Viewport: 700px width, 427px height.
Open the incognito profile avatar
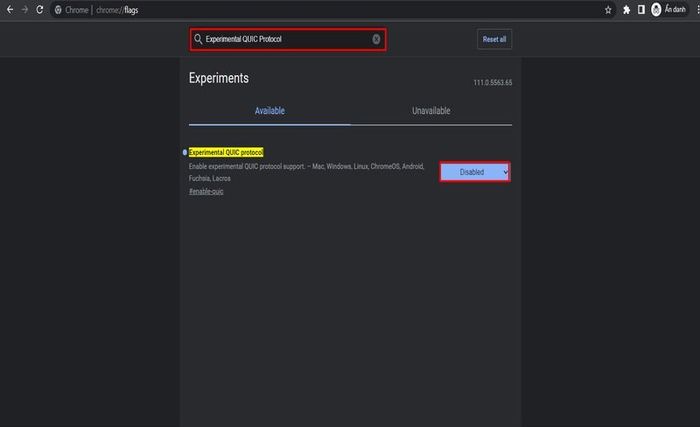pos(656,9)
